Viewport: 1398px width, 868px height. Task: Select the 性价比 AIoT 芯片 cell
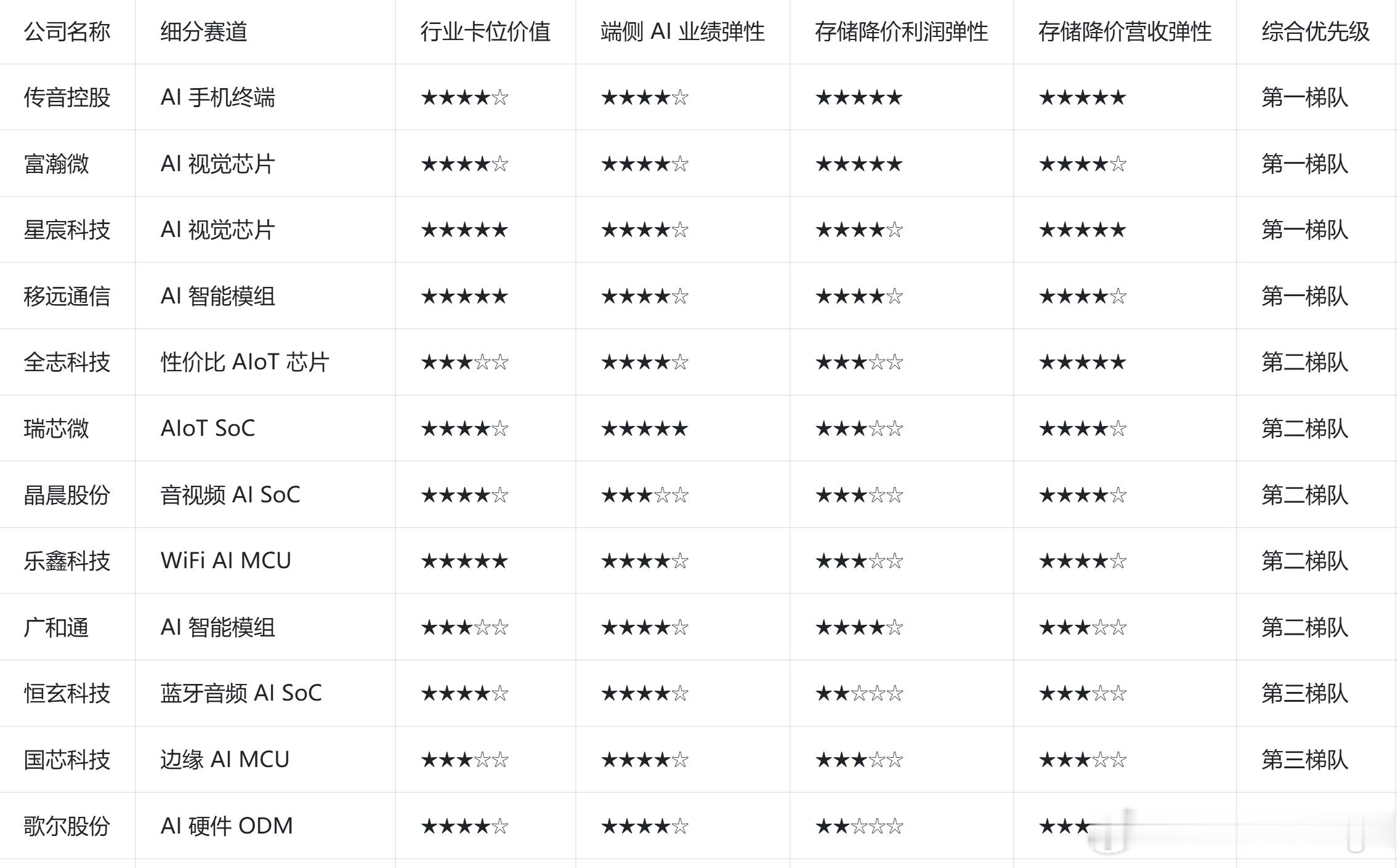pos(245,362)
